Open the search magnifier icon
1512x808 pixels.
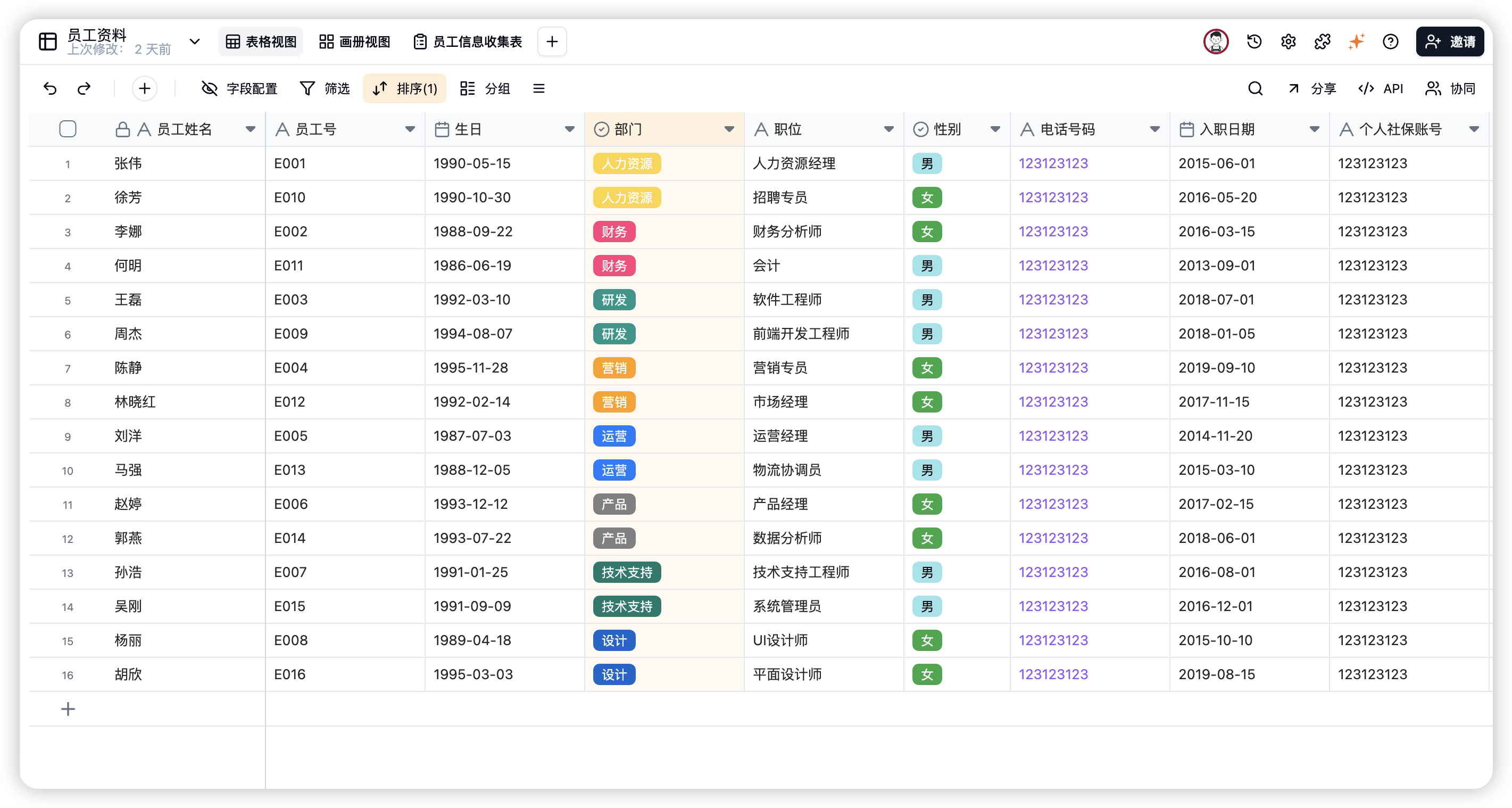click(1255, 89)
